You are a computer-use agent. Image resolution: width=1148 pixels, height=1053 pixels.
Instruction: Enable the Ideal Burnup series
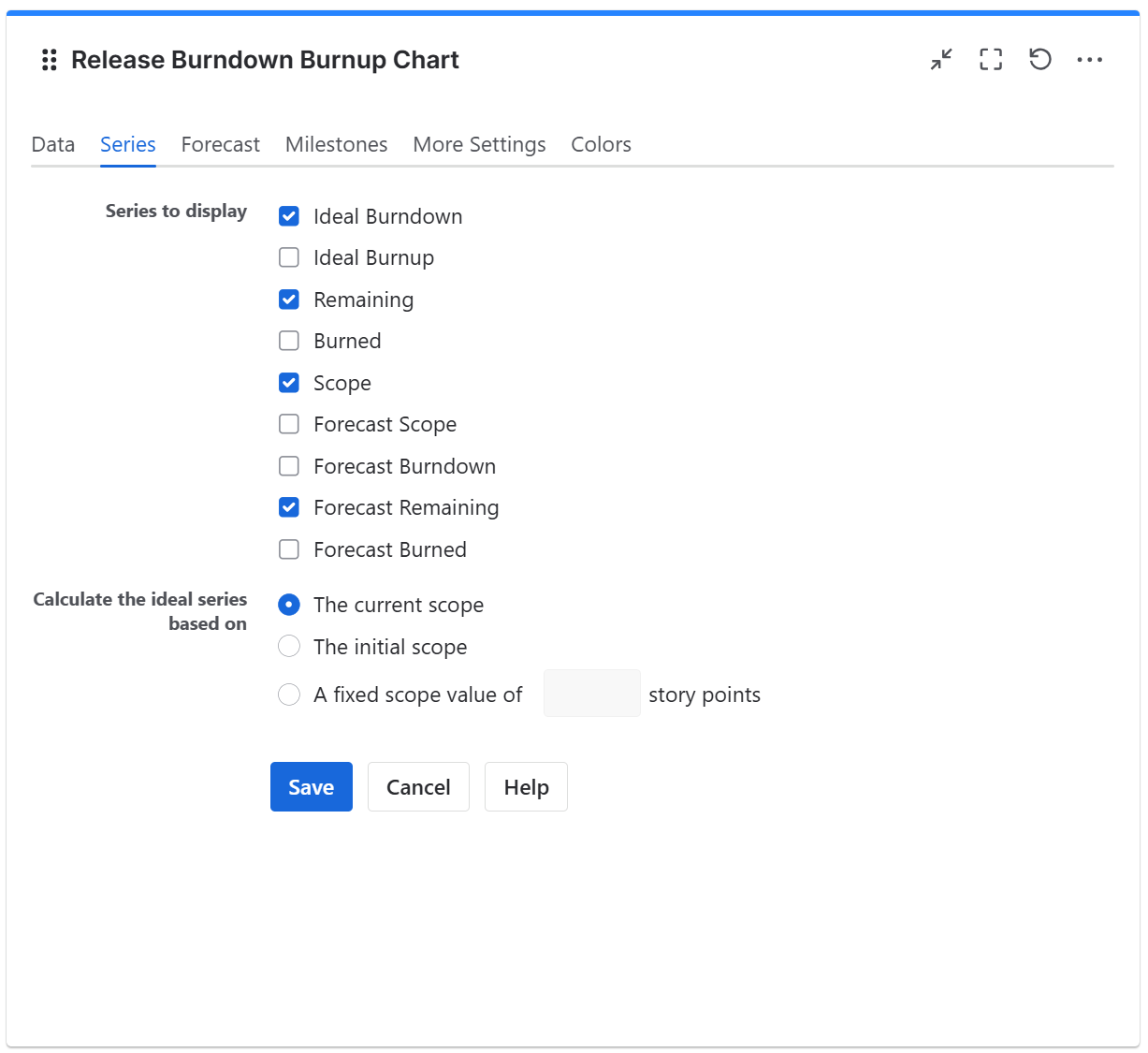(289, 257)
